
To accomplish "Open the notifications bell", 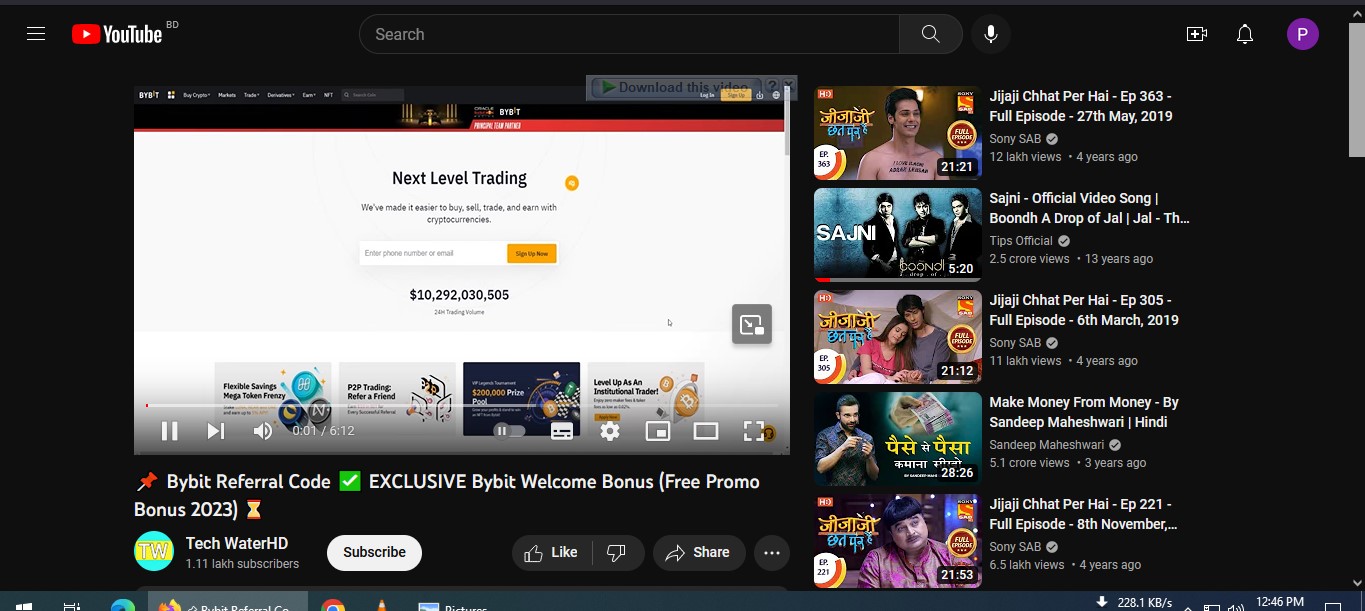I will pos(1245,34).
